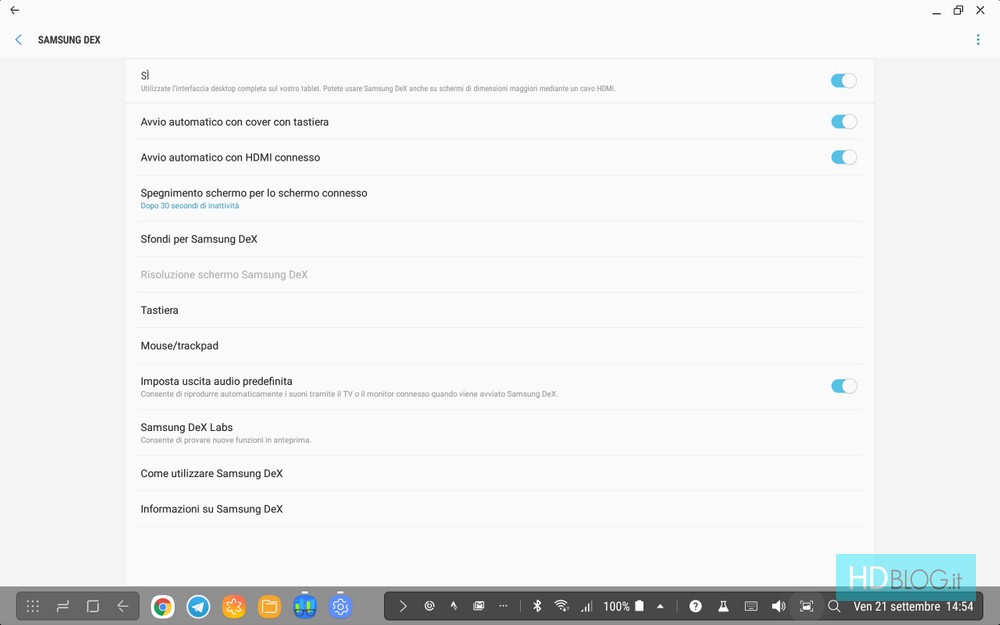Image resolution: width=1000 pixels, height=625 pixels.
Task: Open the on-screen keyboard tray icon
Action: coord(751,606)
